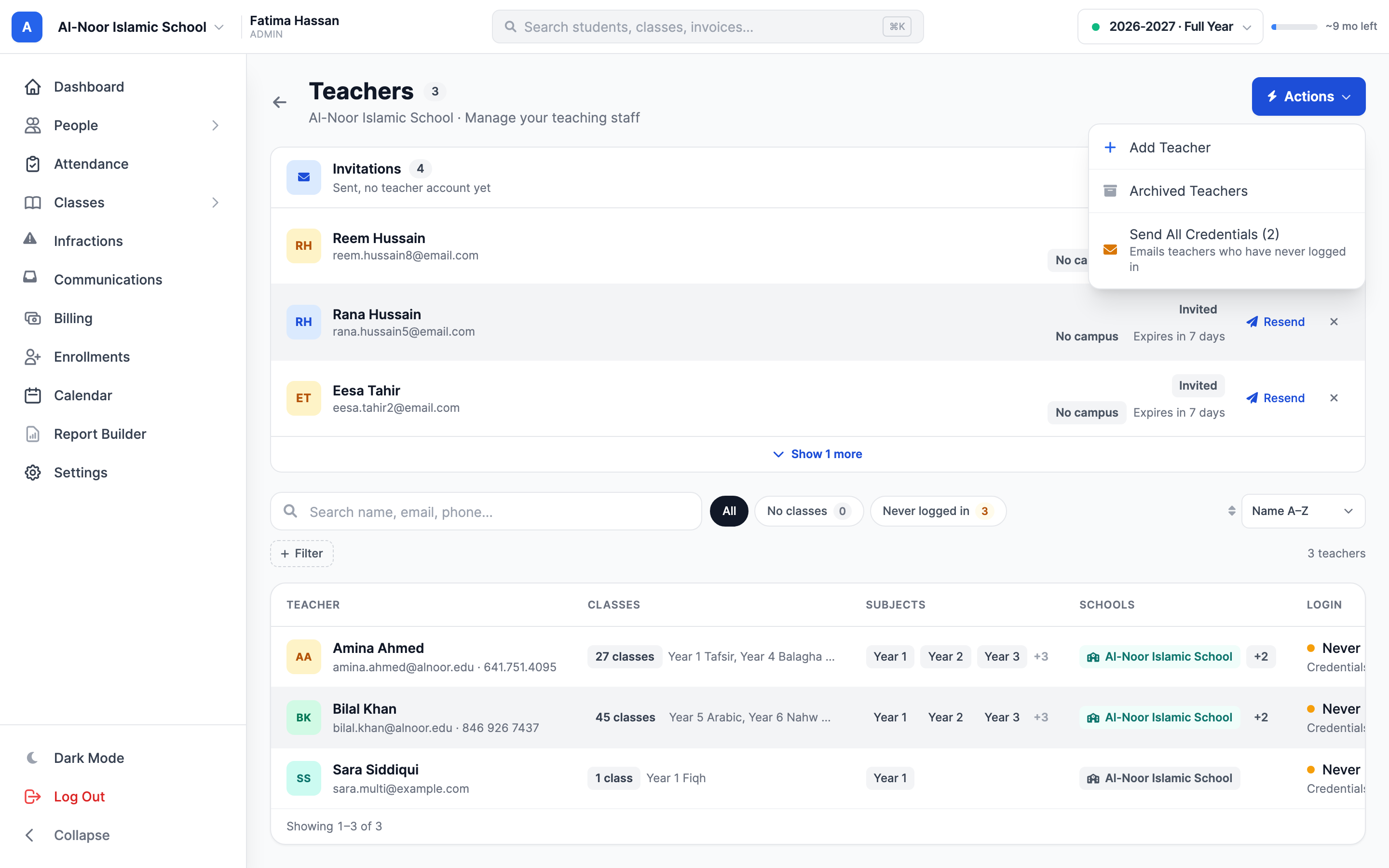
Task: Expand Show 1 more invitations
Action: (817, 454)
